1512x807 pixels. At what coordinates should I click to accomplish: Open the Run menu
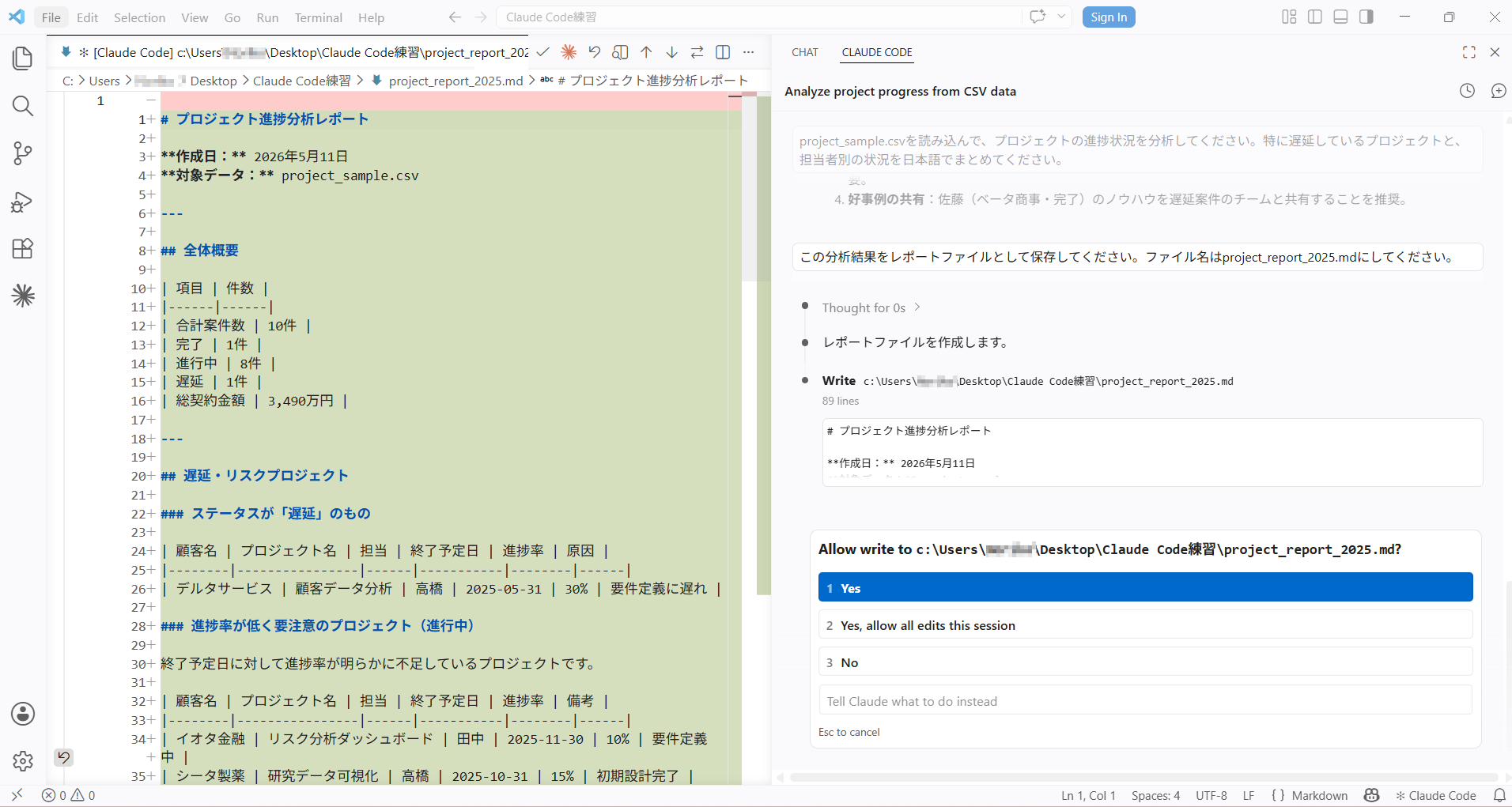[x=267, y=17]
